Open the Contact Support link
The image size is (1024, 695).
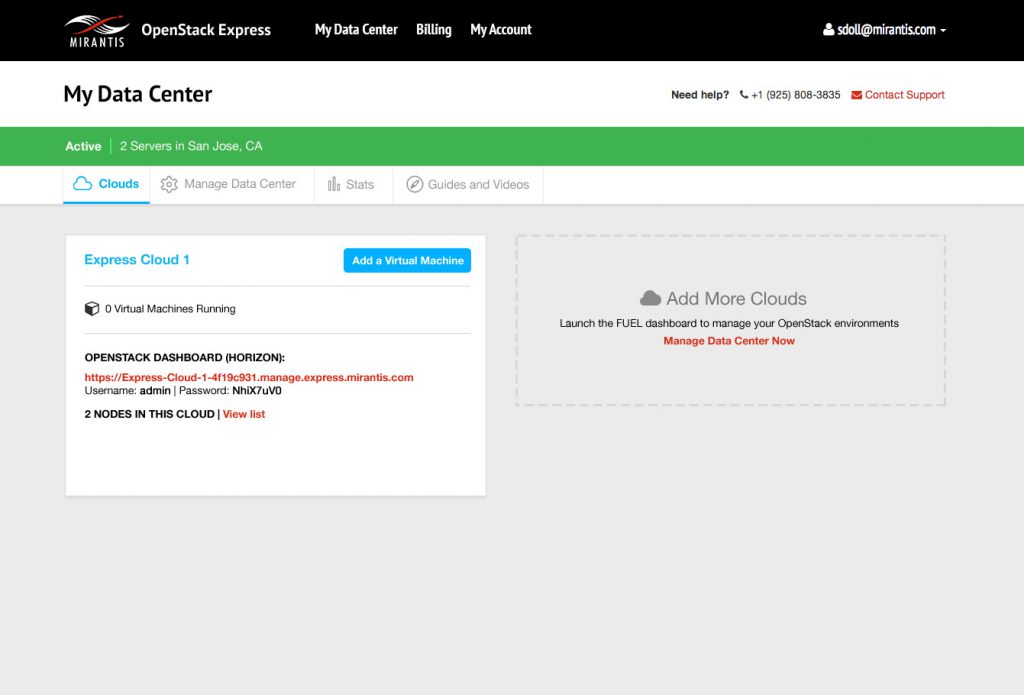click(x=904, y=95)
